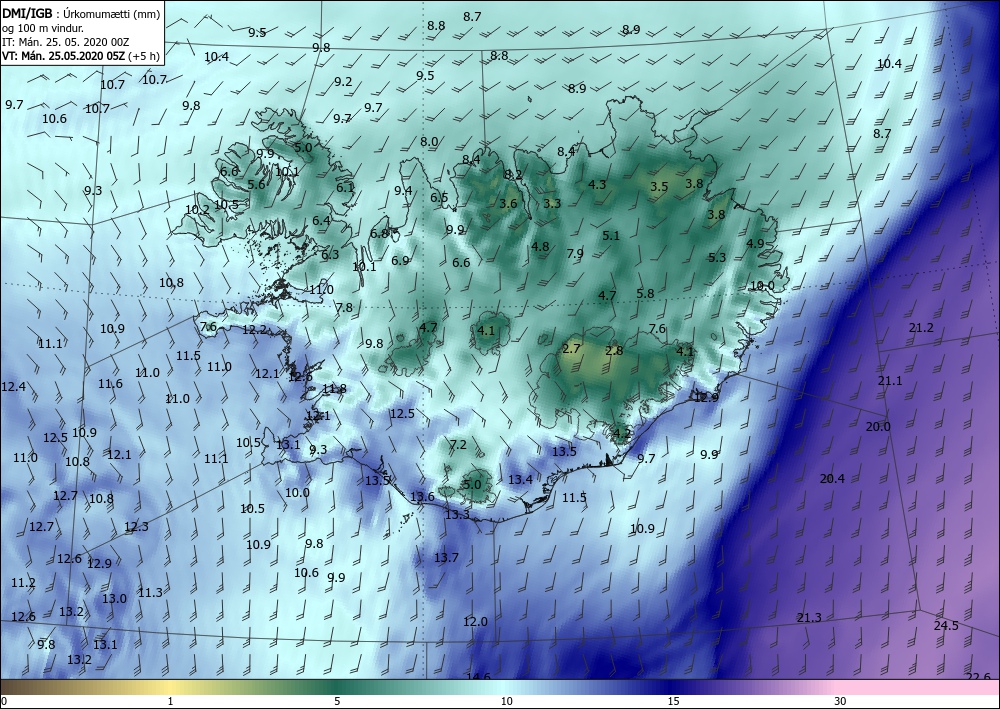Screen dimensions: 1000x709
Task: Click the map value 5.3
Action: (x=717, y=258)
